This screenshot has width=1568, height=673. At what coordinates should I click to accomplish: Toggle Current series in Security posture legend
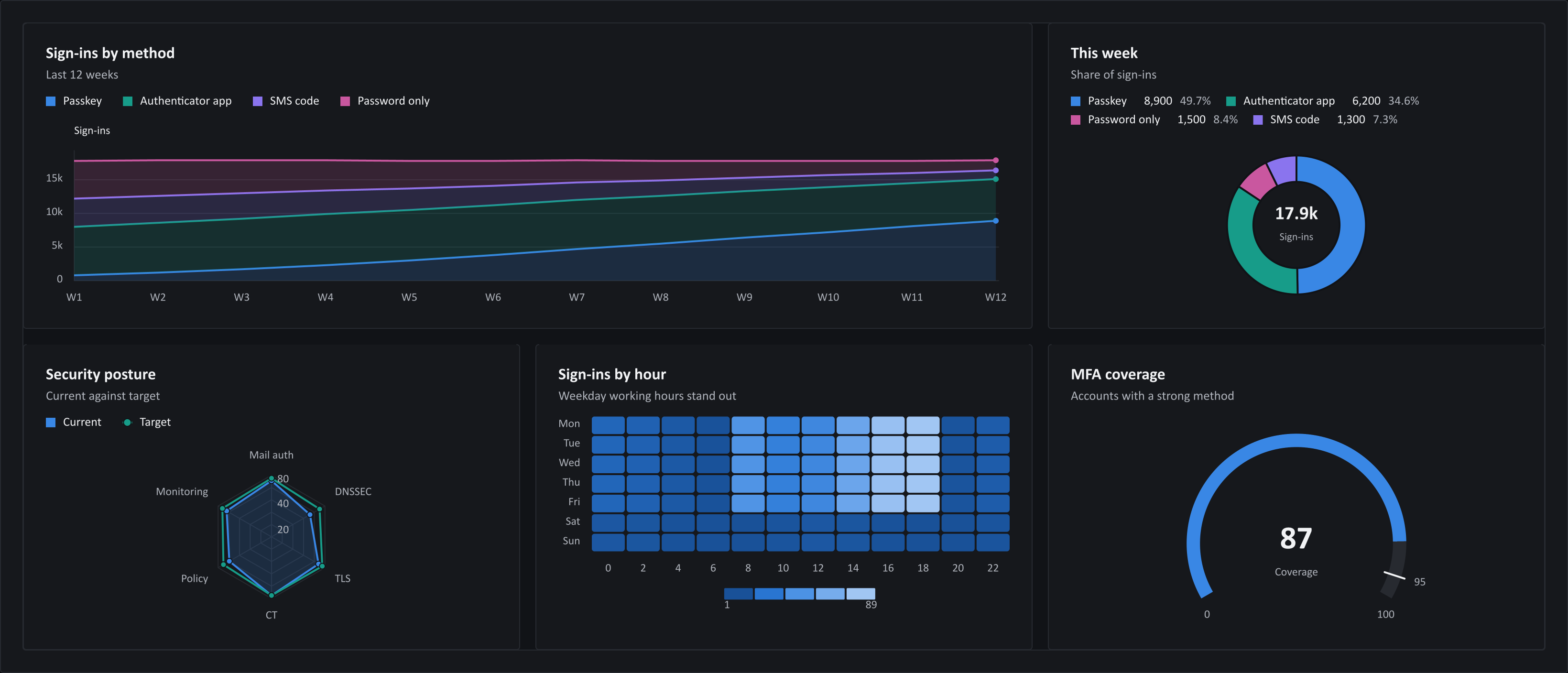(74, 423)
